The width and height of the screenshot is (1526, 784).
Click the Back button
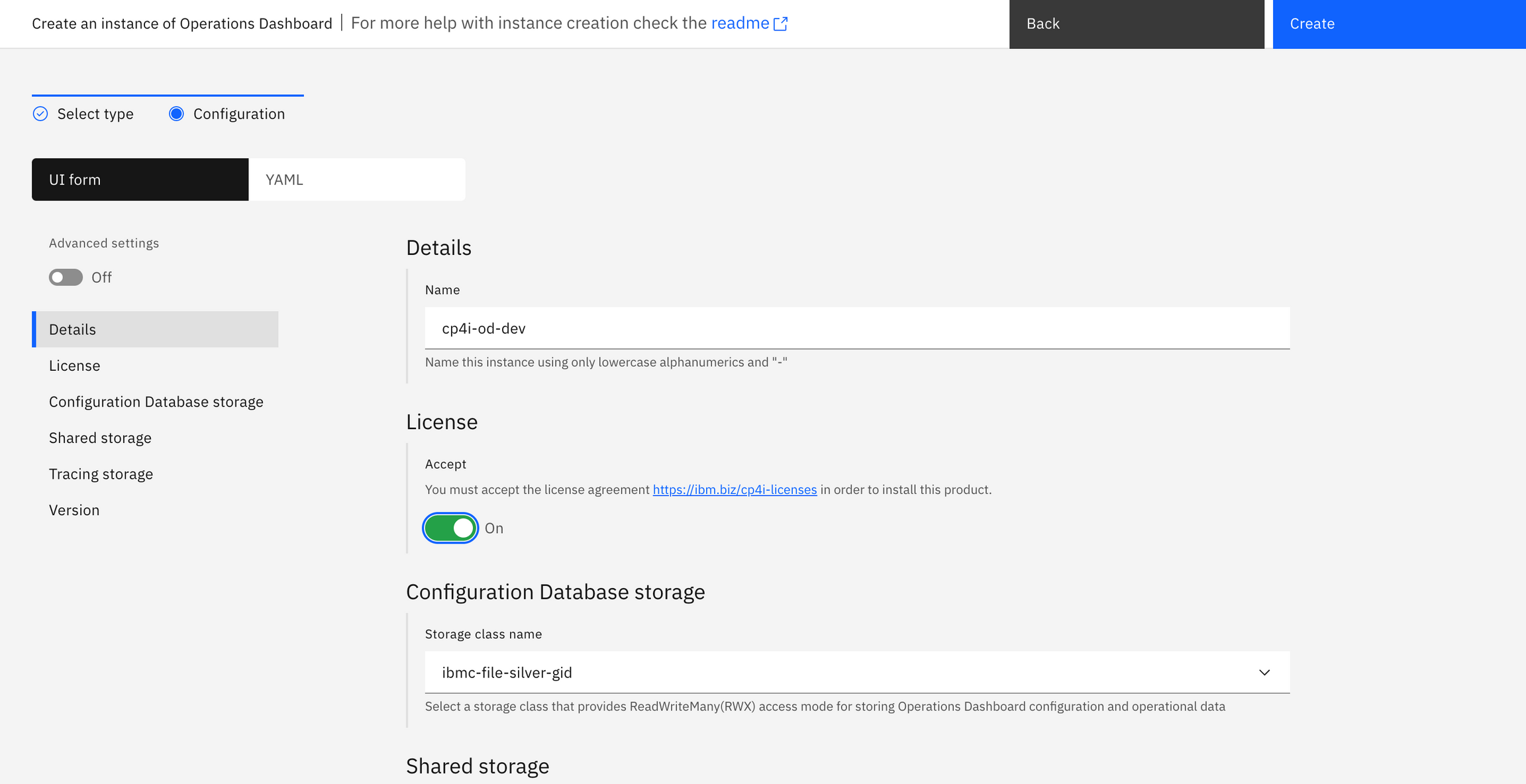point(1137,24)
